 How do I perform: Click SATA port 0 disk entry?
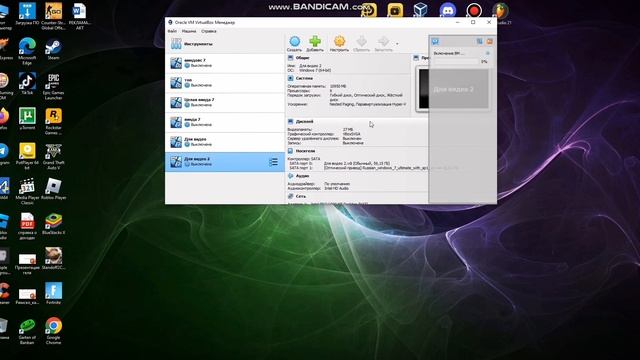click(340, 163)
